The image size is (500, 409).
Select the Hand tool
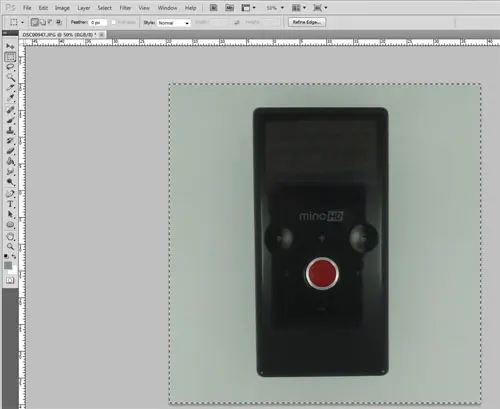10,236
